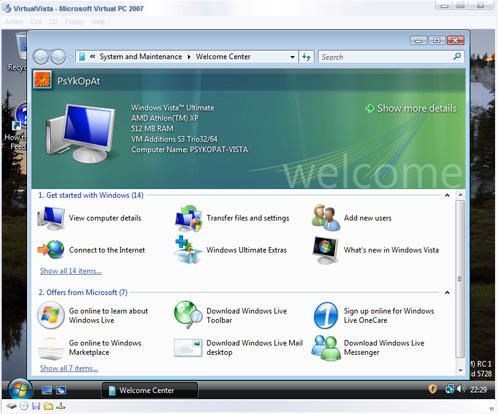Collapse the Get started with Windows section

pos(447,195)
